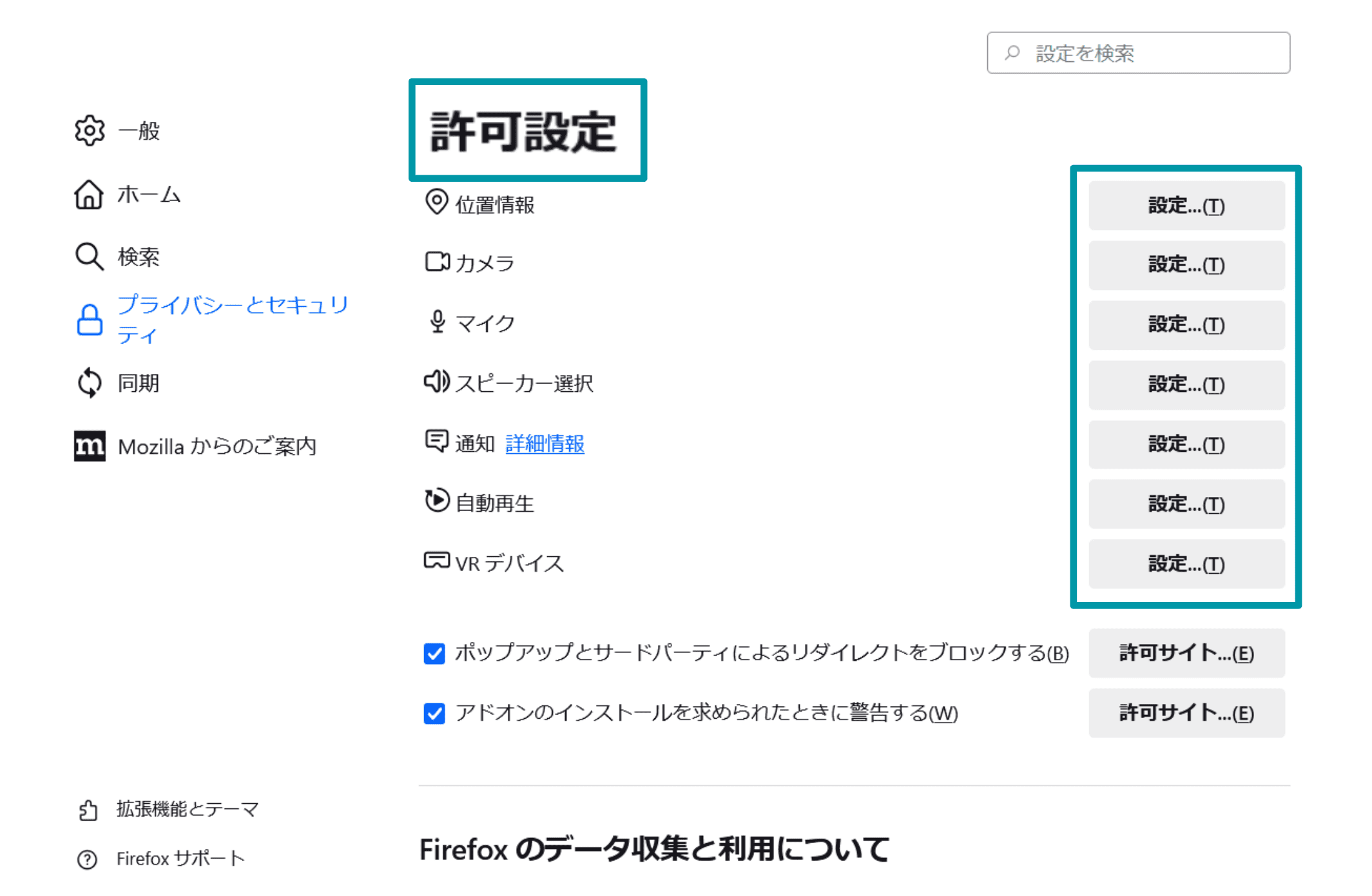Click the 同期 sync arrows icon

90,382
